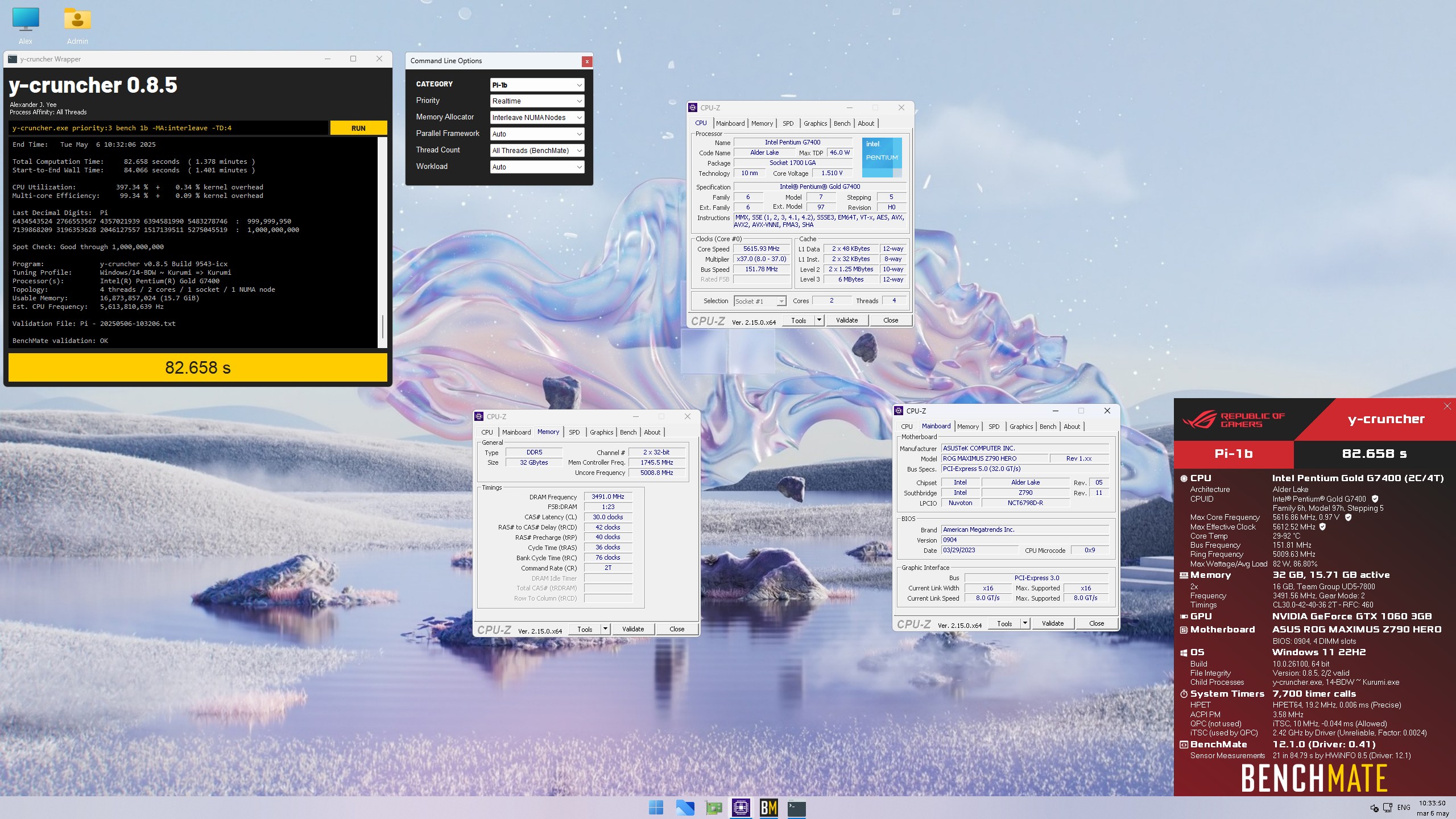This screenshot has width=1456, height=819.
Task: Click the Intel Pentium logo image
Action: click(882, 157)
